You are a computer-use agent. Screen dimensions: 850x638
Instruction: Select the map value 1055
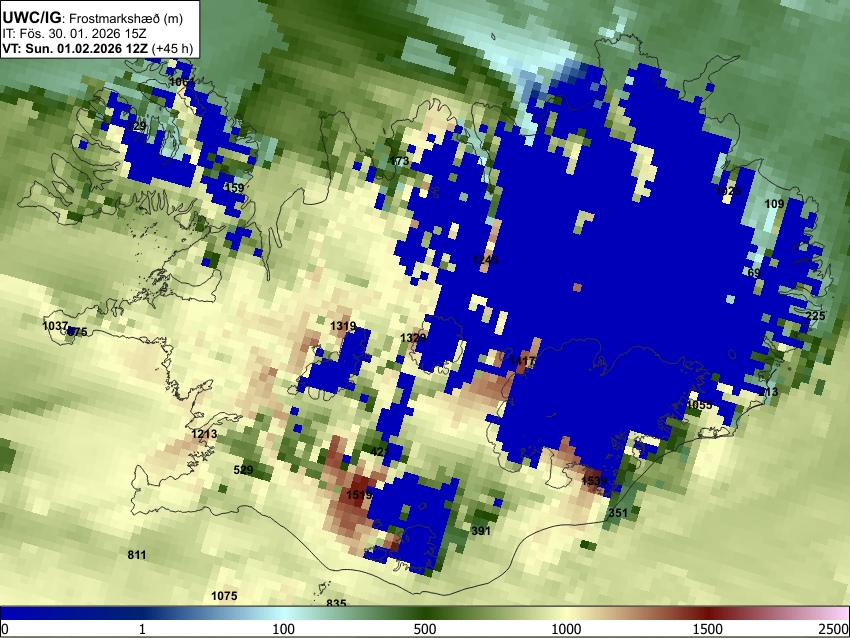[x=699, y=405]
